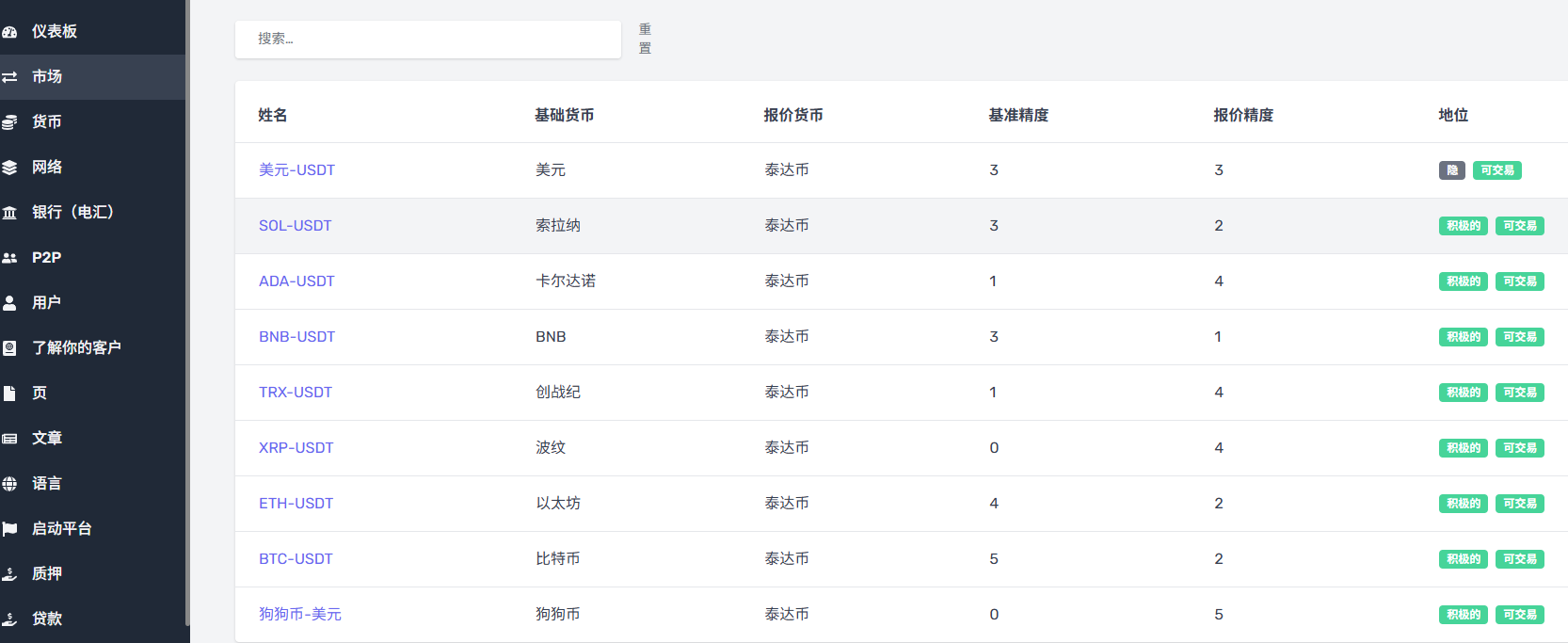Open the 货币 menu item

(x=92, y=122)
